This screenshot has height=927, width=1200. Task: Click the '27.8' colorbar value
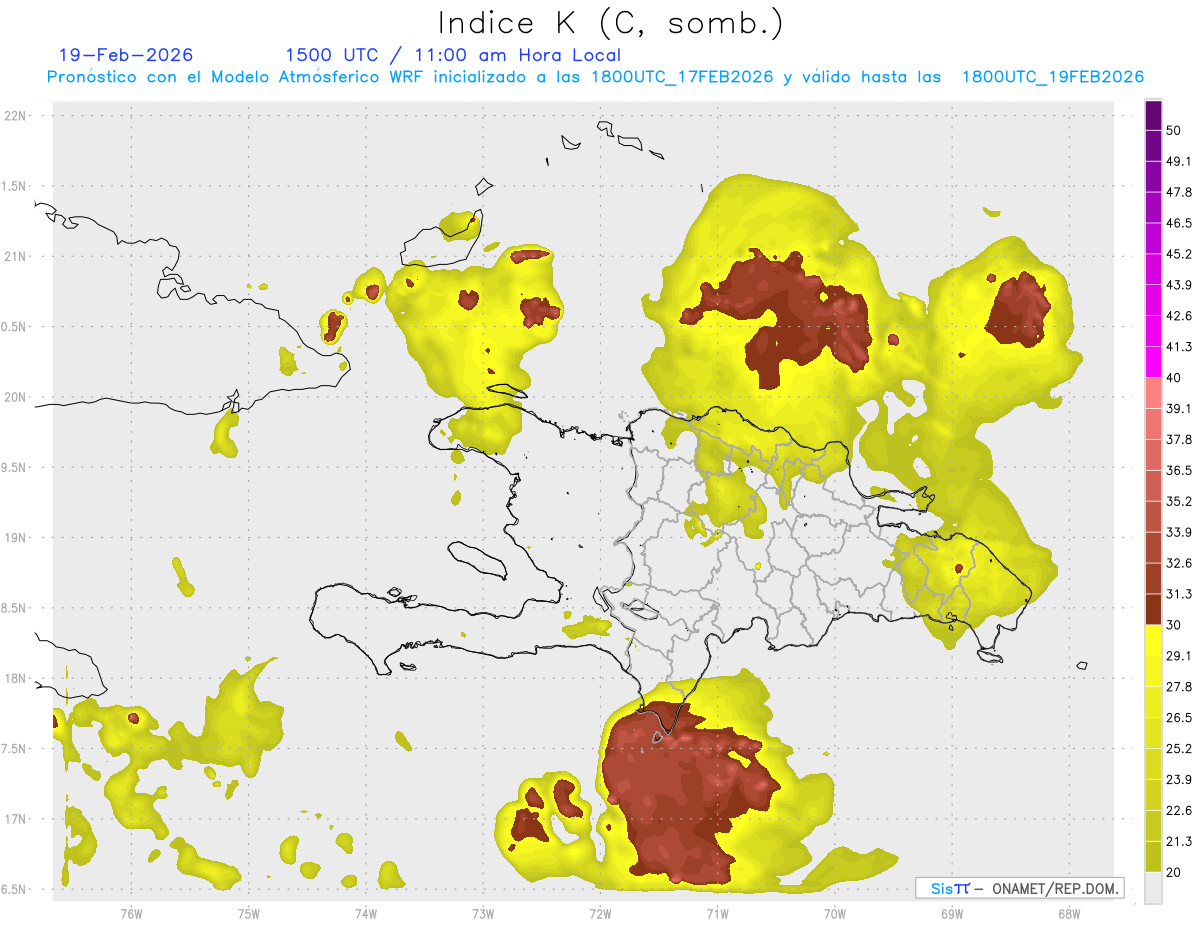point(1180,687)
